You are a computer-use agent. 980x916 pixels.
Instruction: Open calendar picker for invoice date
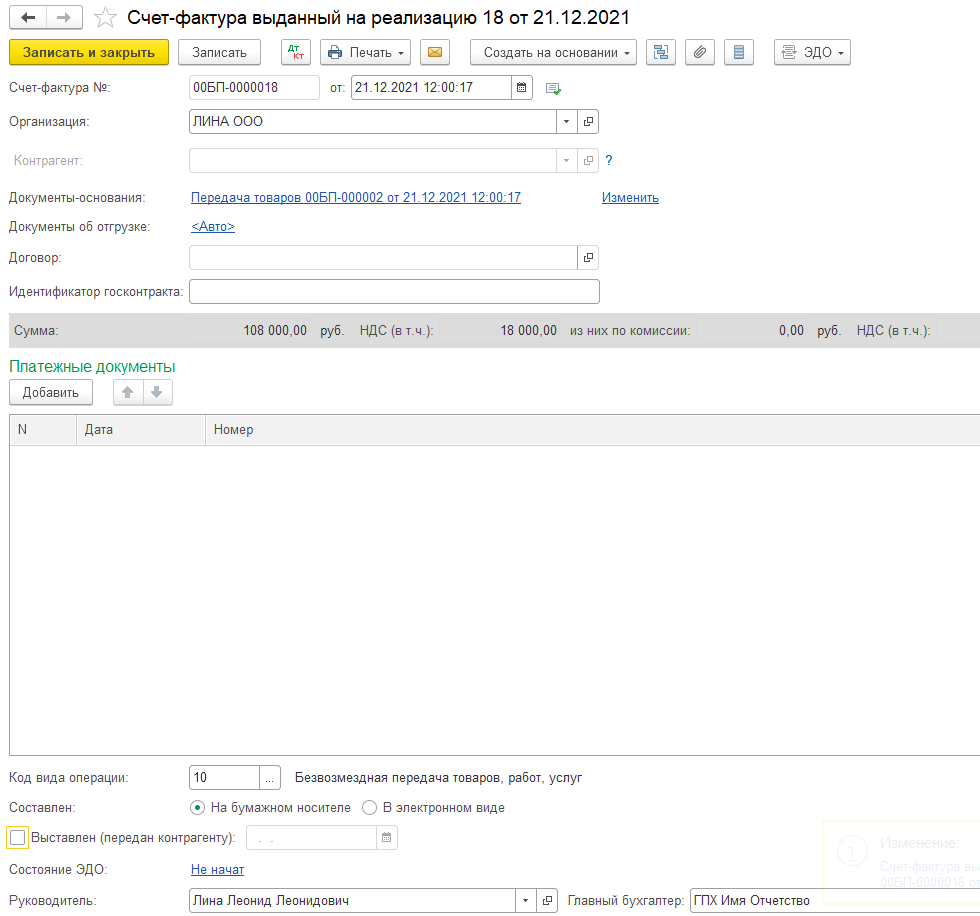point(521,87)
